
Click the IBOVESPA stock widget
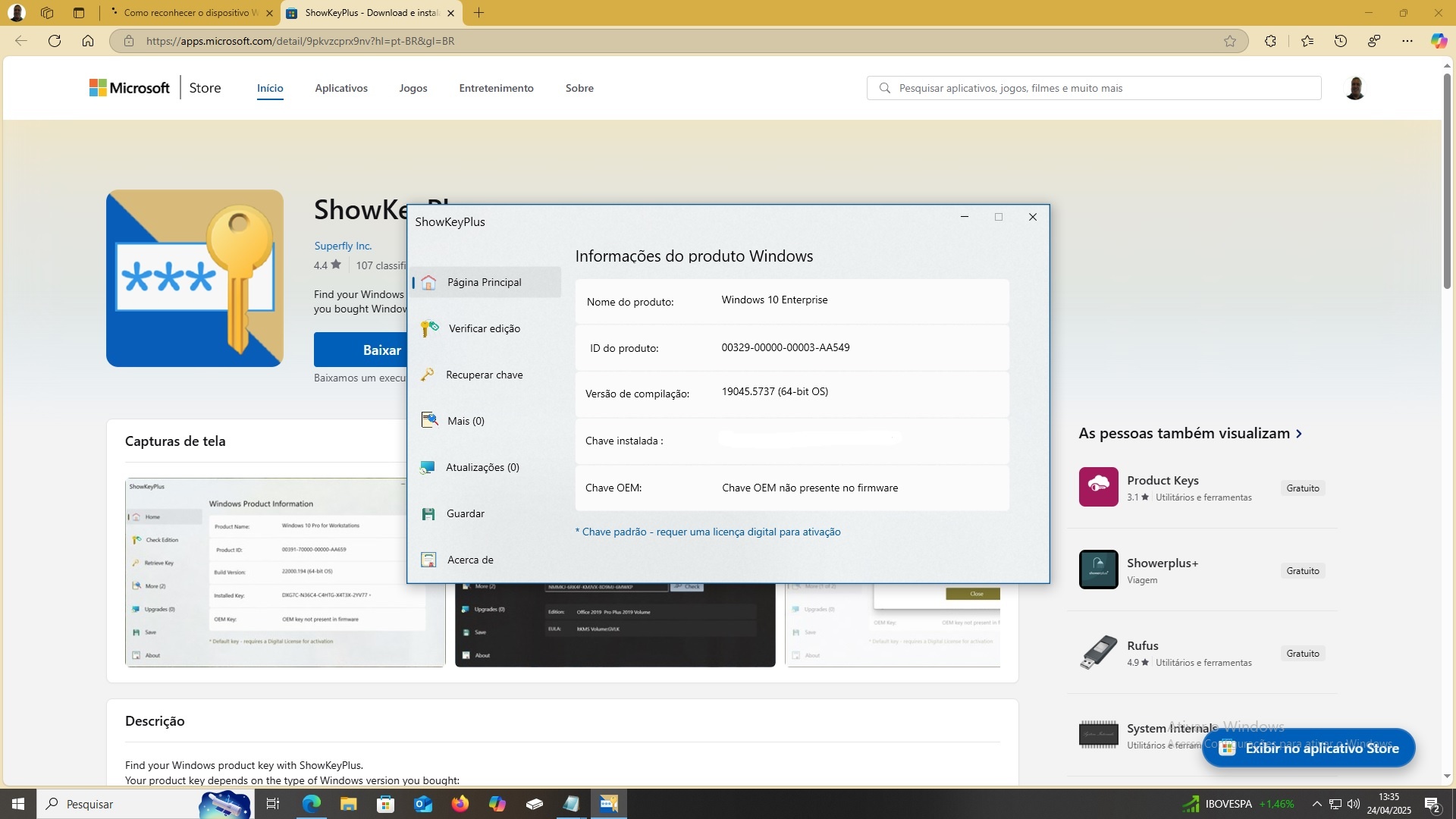[x=1238, y=804]
